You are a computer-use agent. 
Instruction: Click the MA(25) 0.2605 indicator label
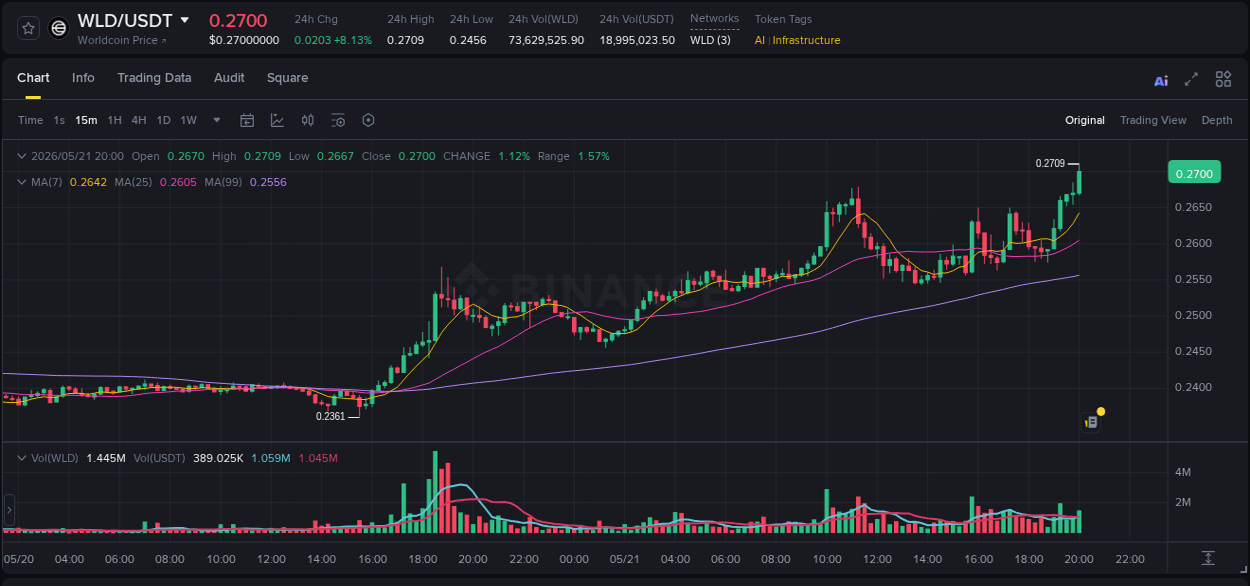point(156,182)
